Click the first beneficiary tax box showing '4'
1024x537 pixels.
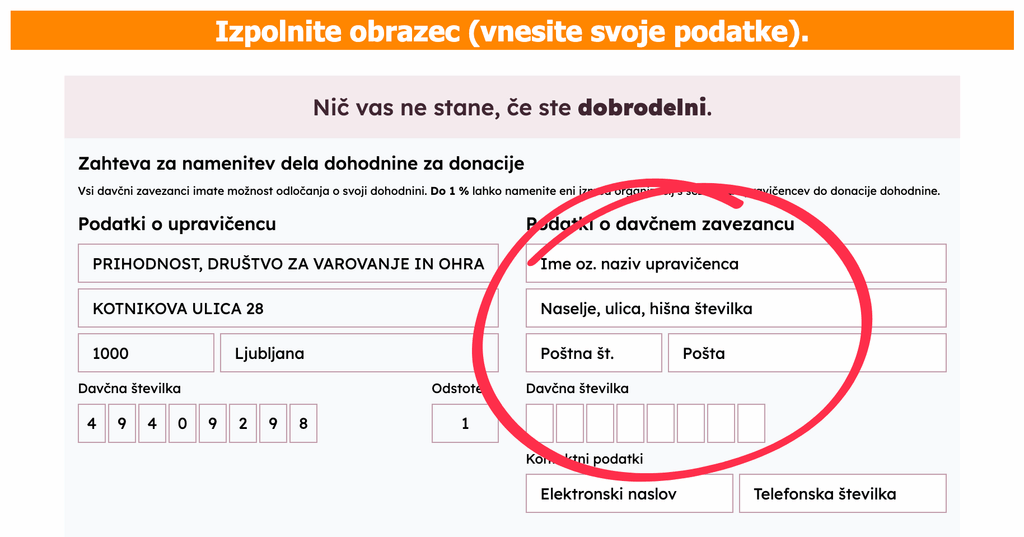coord(92,423)
